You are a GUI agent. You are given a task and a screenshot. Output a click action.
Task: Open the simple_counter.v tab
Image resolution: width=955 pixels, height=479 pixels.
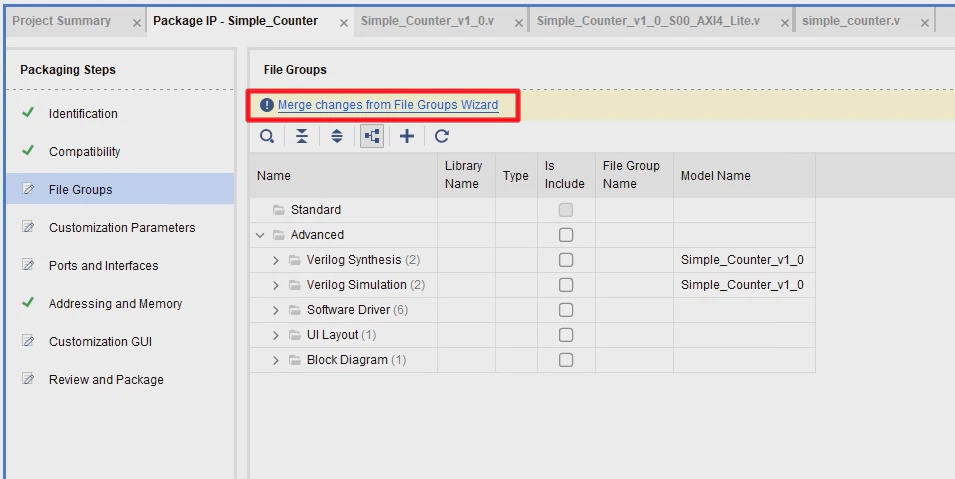tap(850, 21)
